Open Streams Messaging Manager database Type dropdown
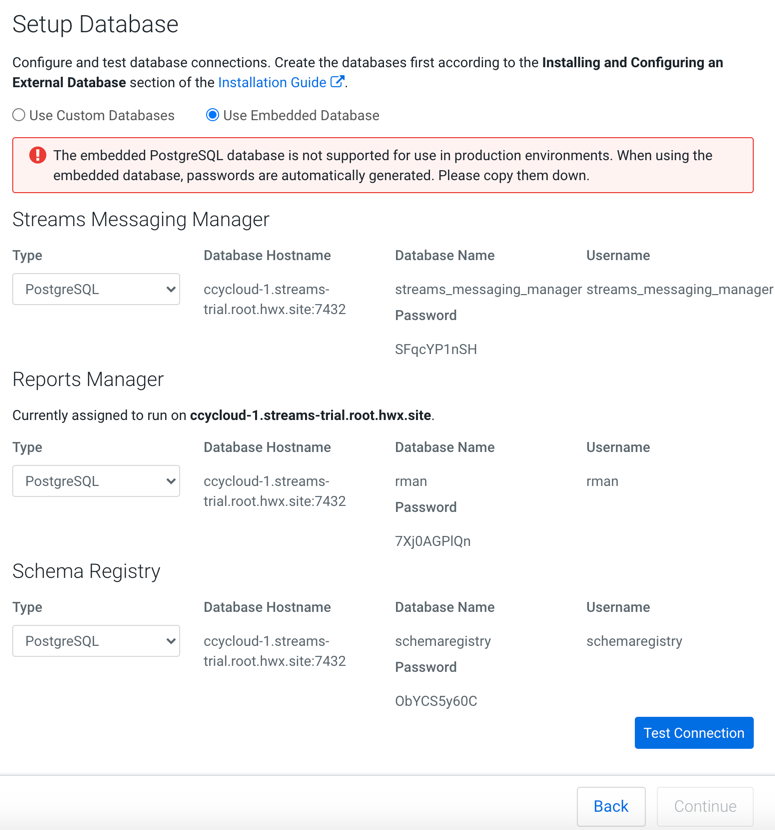The image size is (775, 830). pyautogui.click(x=96, y=289)
